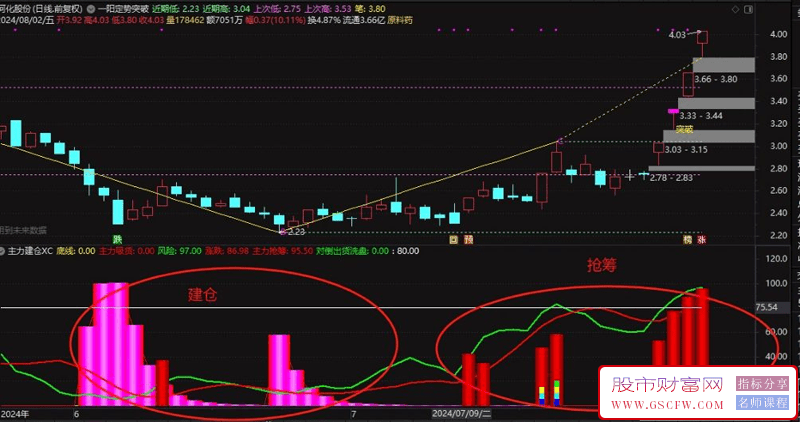Click the 近期低: 2.23 value

click(x=176, y=9)
